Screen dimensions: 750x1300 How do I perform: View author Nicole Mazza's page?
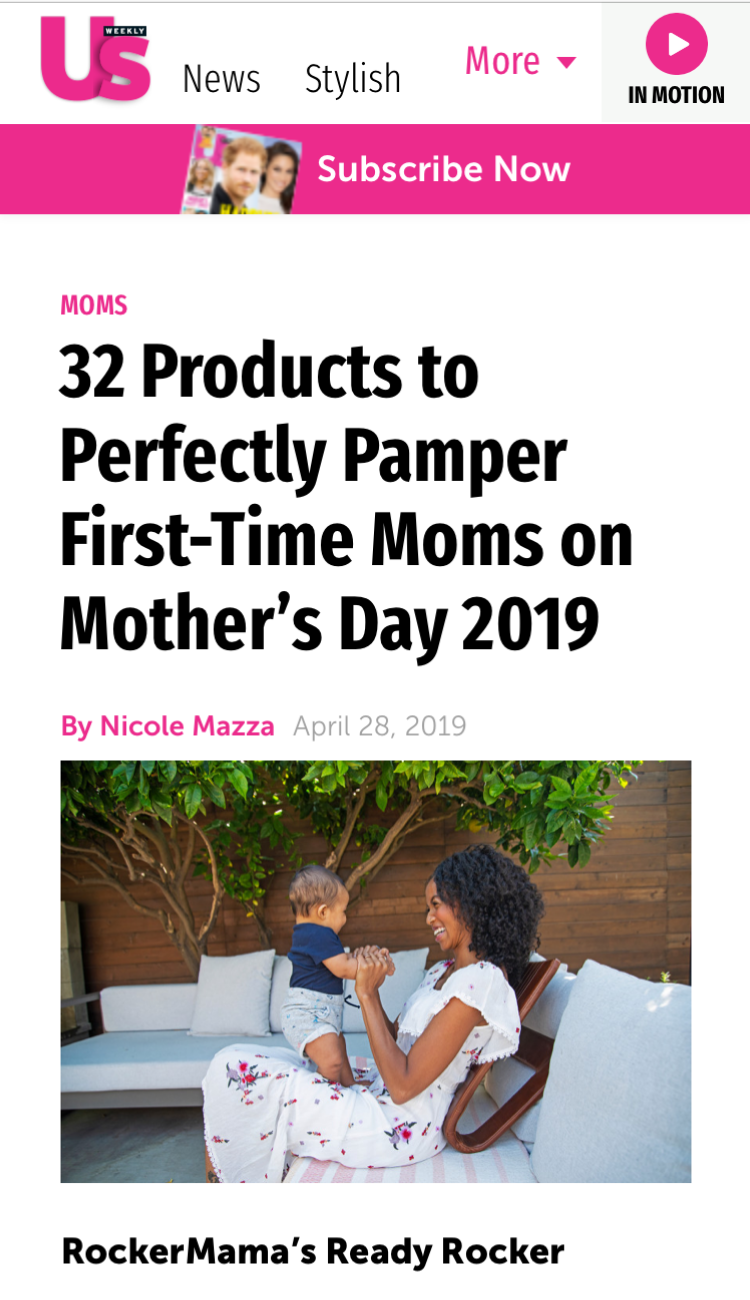(186, 726)
